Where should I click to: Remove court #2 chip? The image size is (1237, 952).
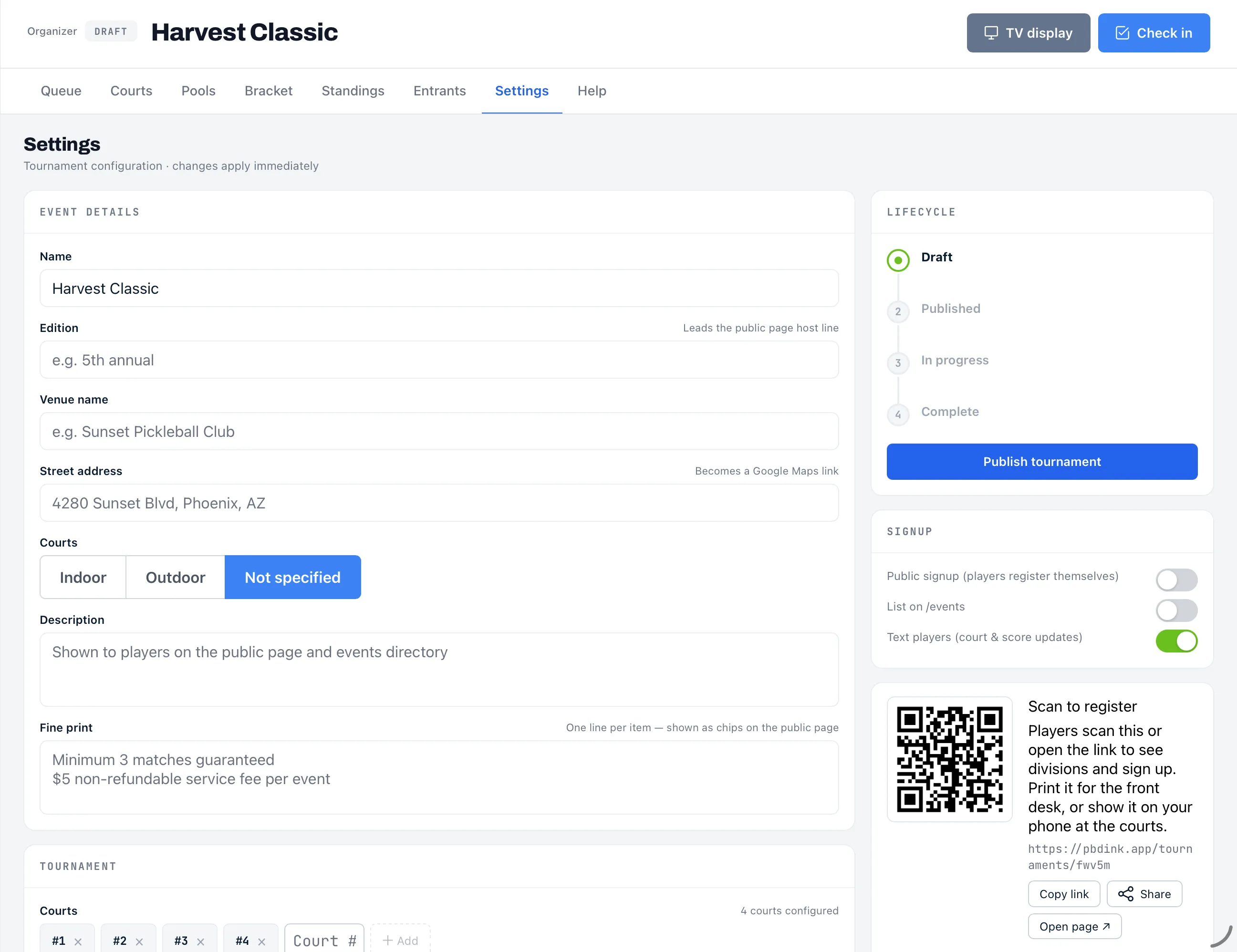coord(139,941)
